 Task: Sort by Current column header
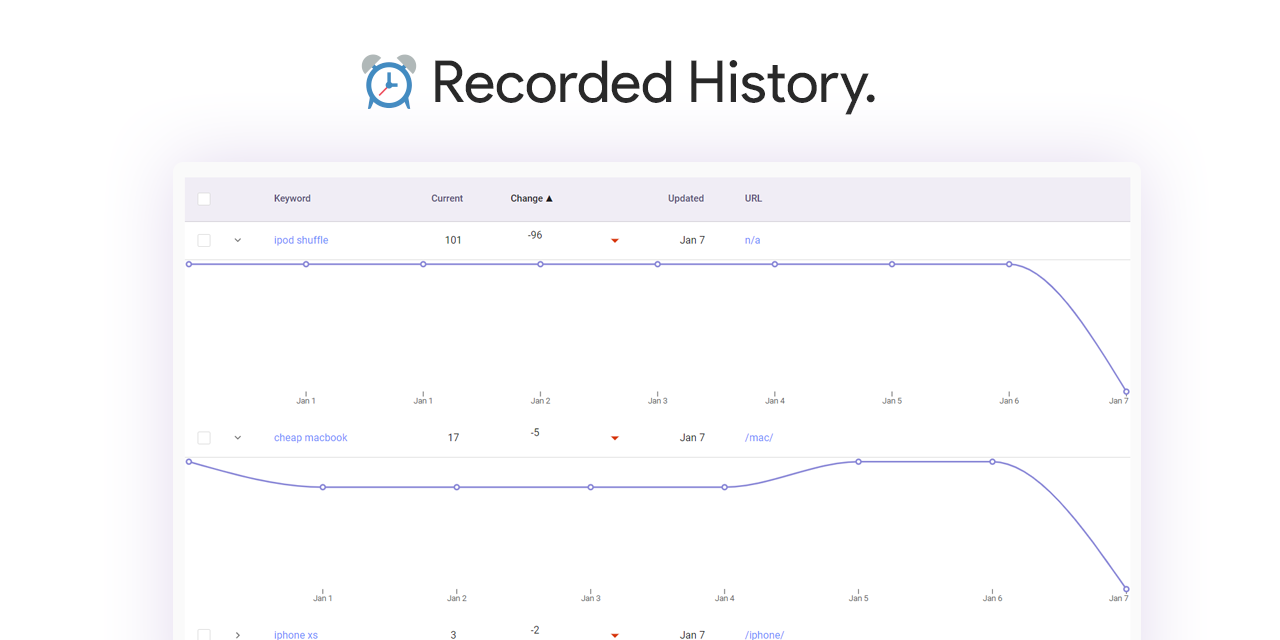coord(447,198)
